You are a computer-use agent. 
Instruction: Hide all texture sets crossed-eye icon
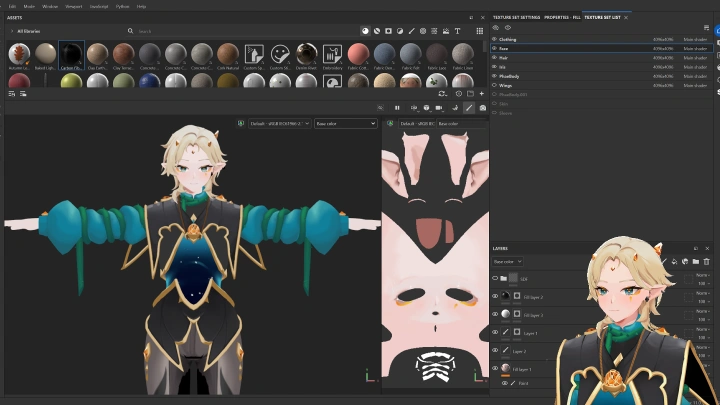(x=495, y=28)
